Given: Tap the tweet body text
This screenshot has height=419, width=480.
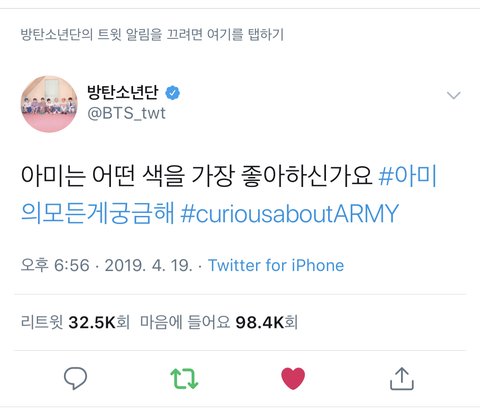Looking at the screenshot, I should (196, 175).
